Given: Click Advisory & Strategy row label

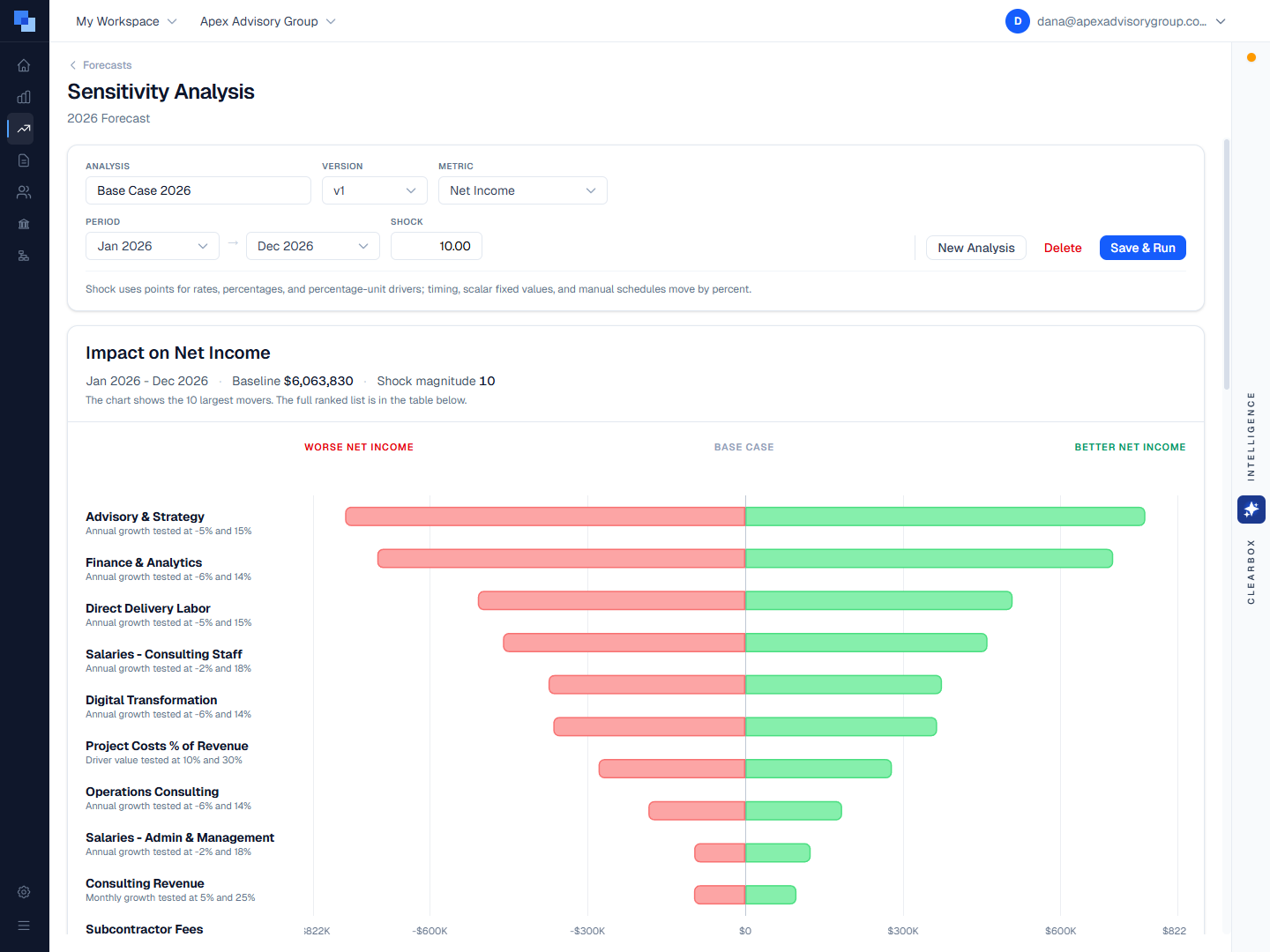Looking at the screenshot, I should click(x=145, y=517).
